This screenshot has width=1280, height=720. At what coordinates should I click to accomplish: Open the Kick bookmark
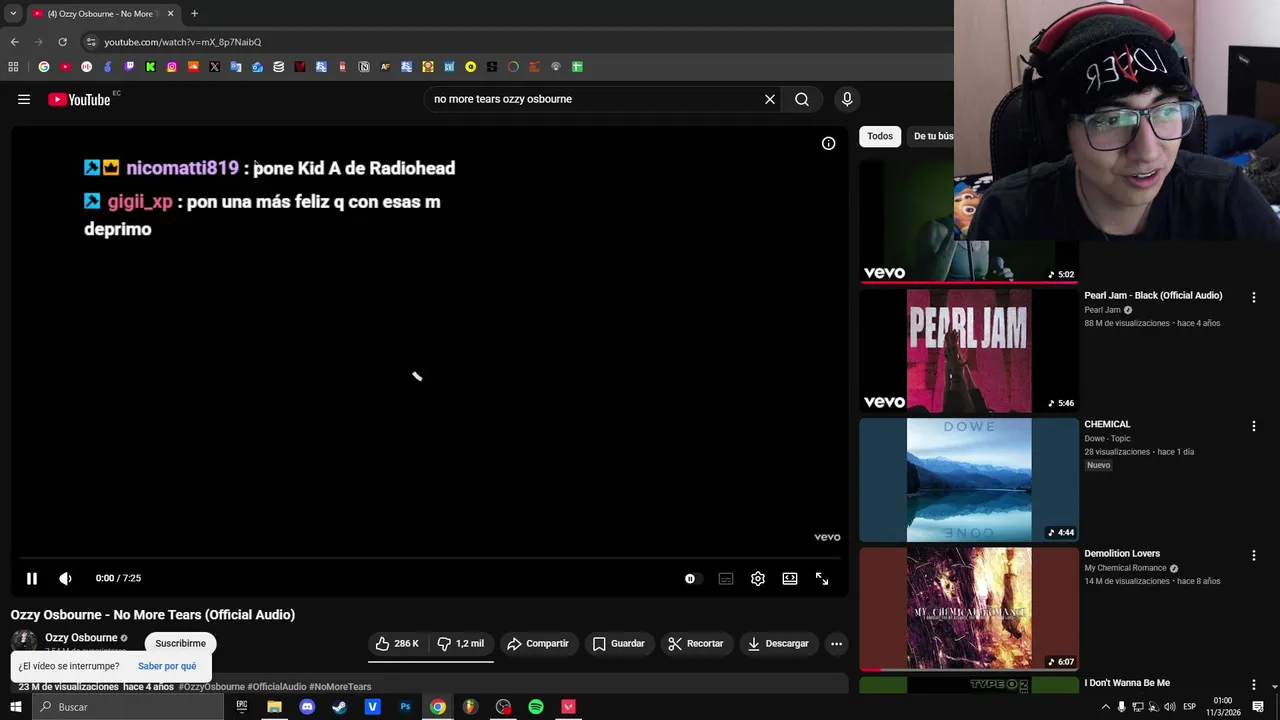150,67
